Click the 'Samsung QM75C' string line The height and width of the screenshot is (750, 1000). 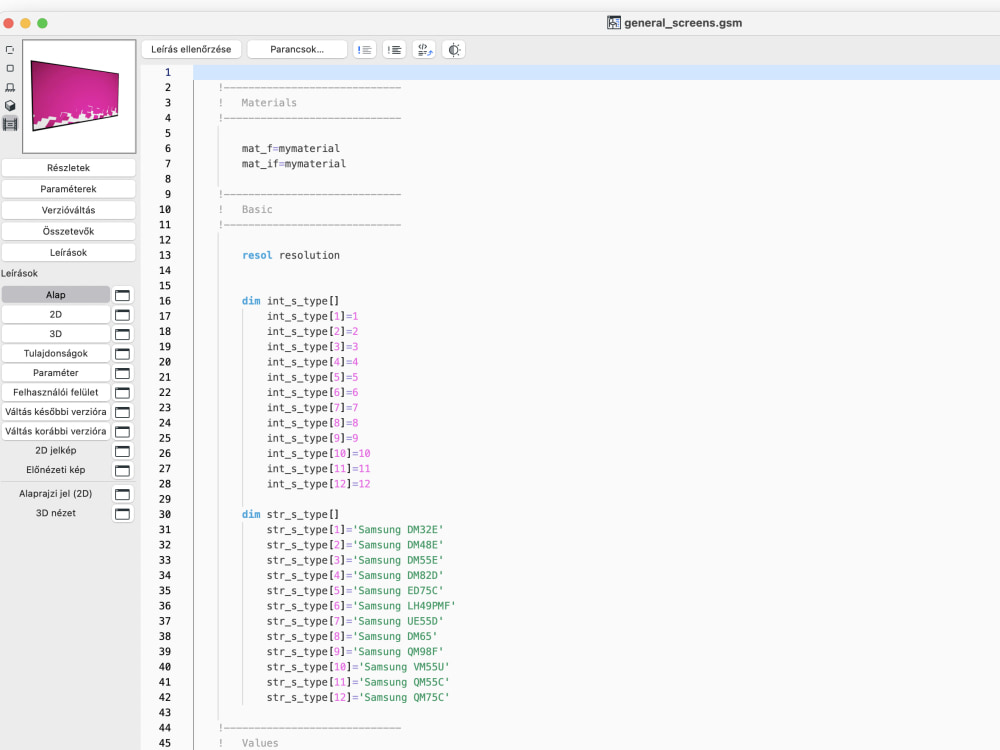pyautogui.click(x=358, y=697)
